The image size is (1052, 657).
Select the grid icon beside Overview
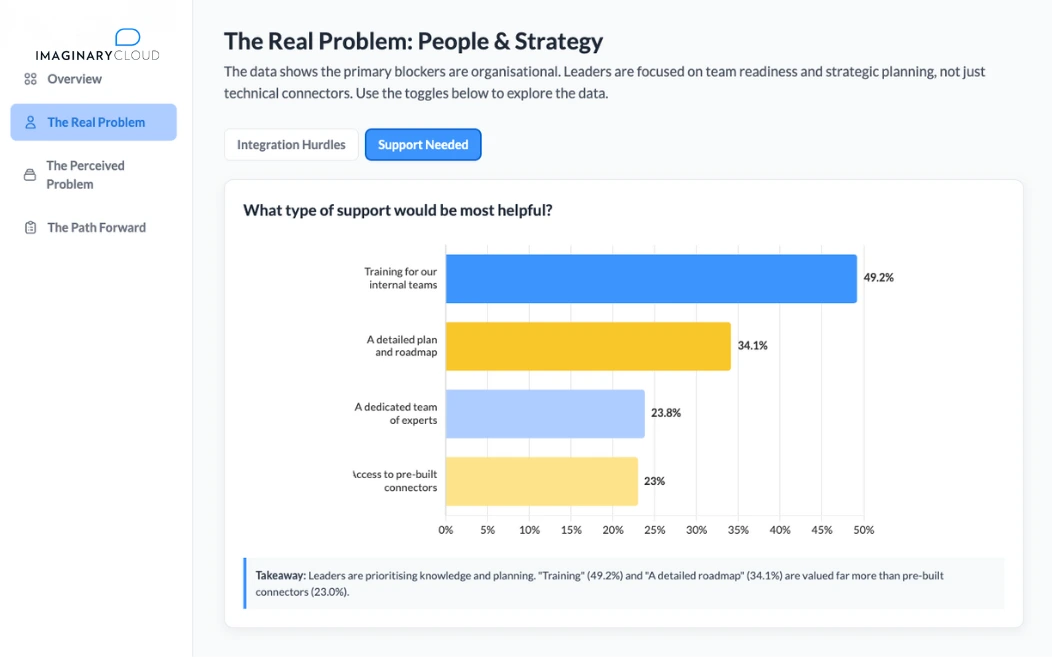click(30, 79)
